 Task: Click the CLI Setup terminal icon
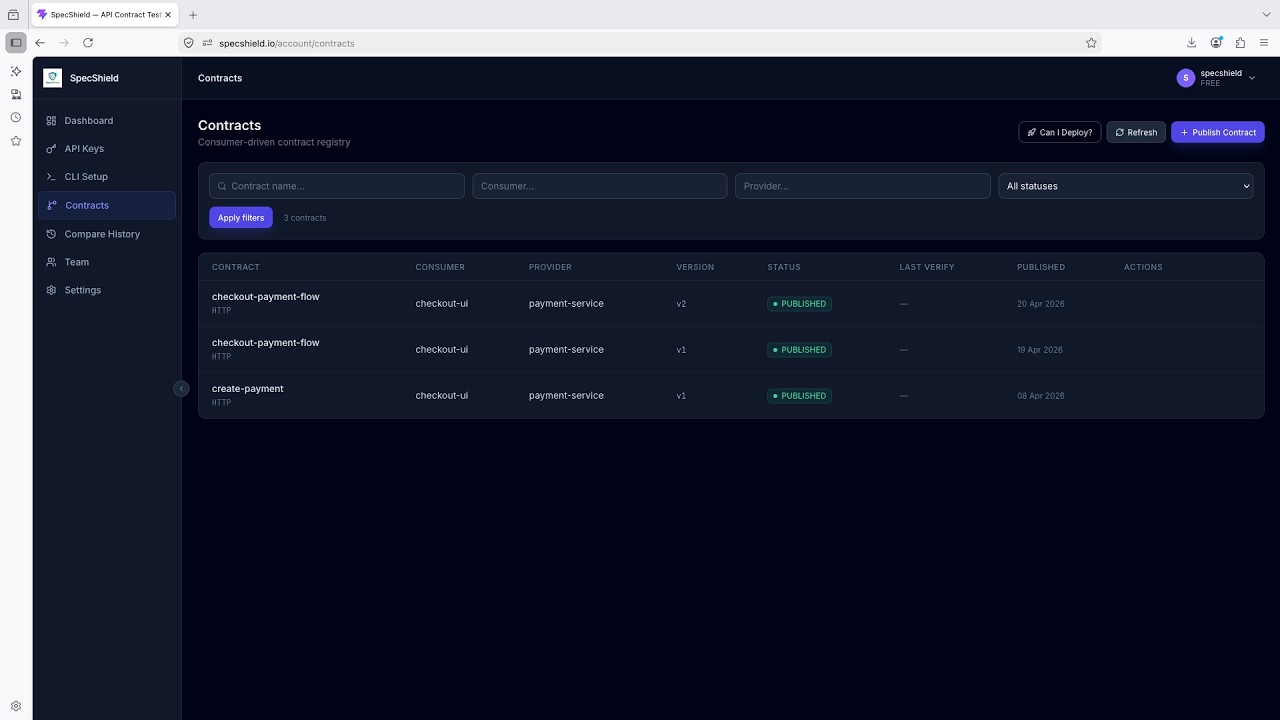click(51, 176)
